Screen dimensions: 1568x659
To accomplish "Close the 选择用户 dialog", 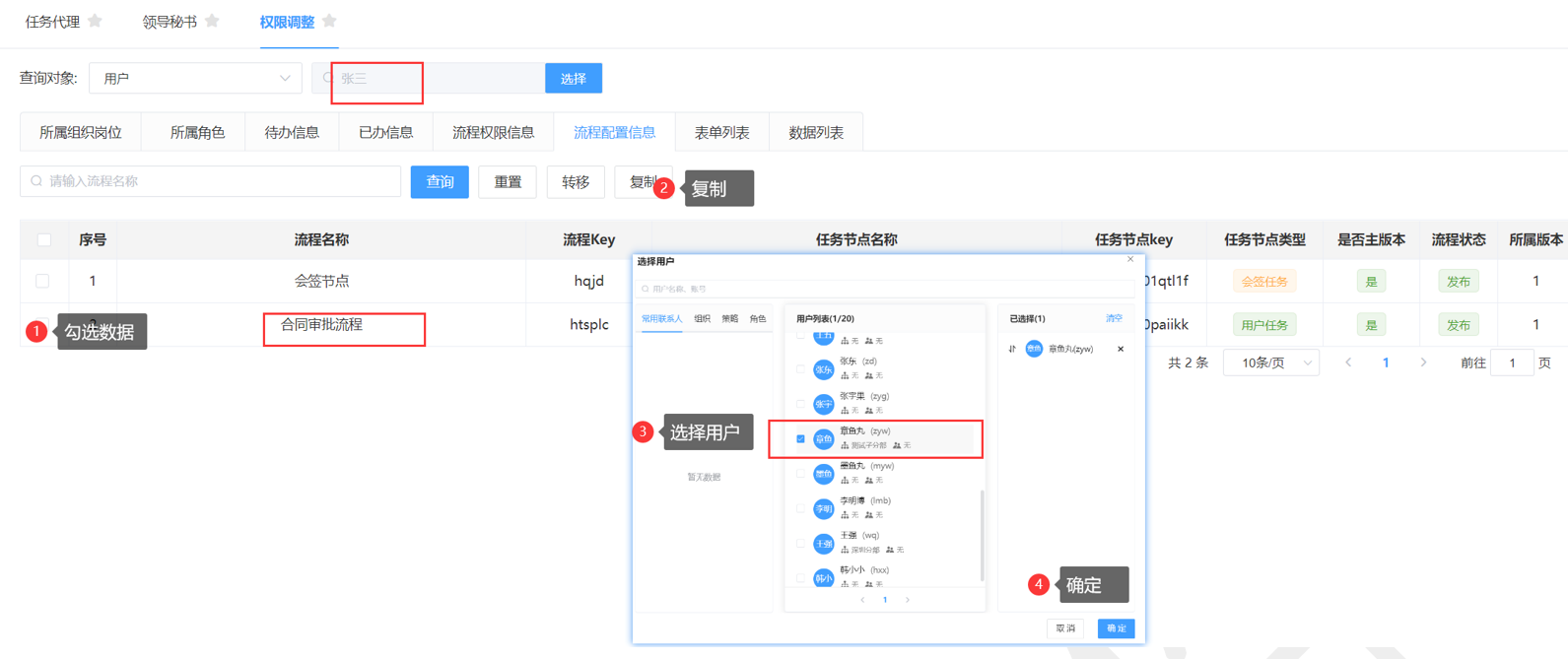I will click(1130, 260).
